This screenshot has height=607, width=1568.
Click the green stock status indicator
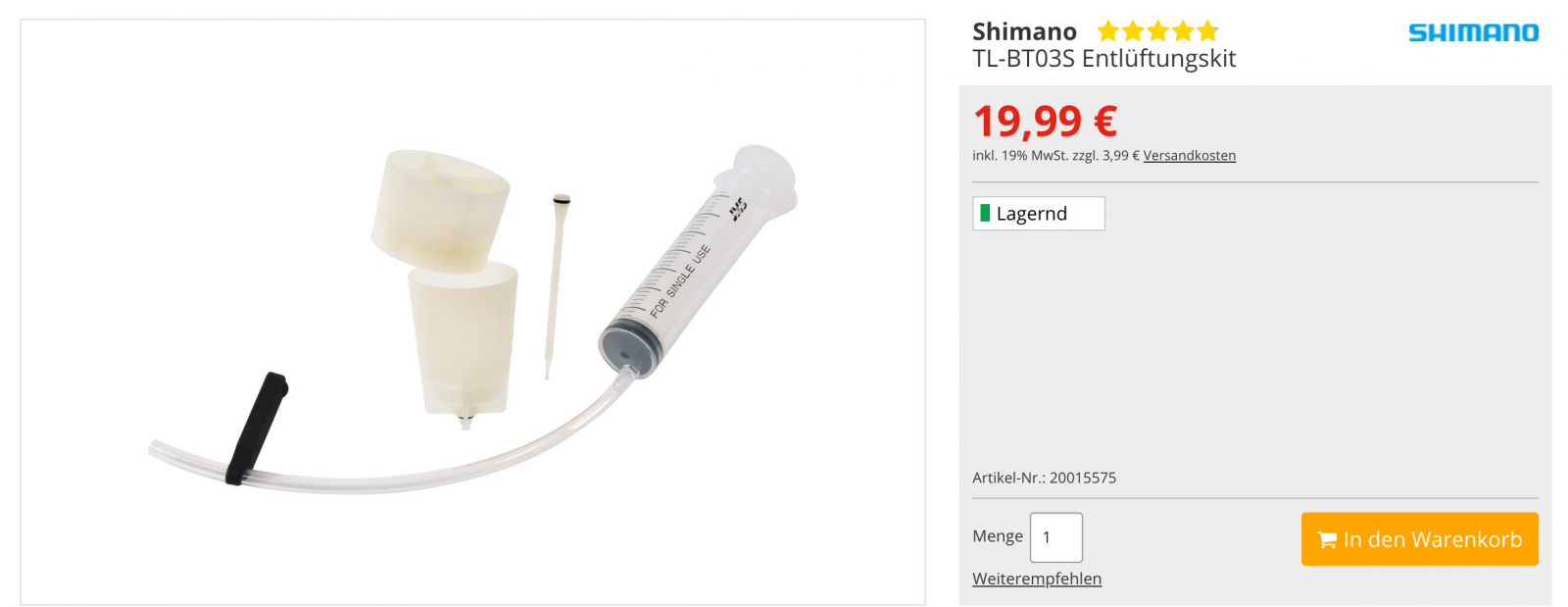tap(985, 213)
